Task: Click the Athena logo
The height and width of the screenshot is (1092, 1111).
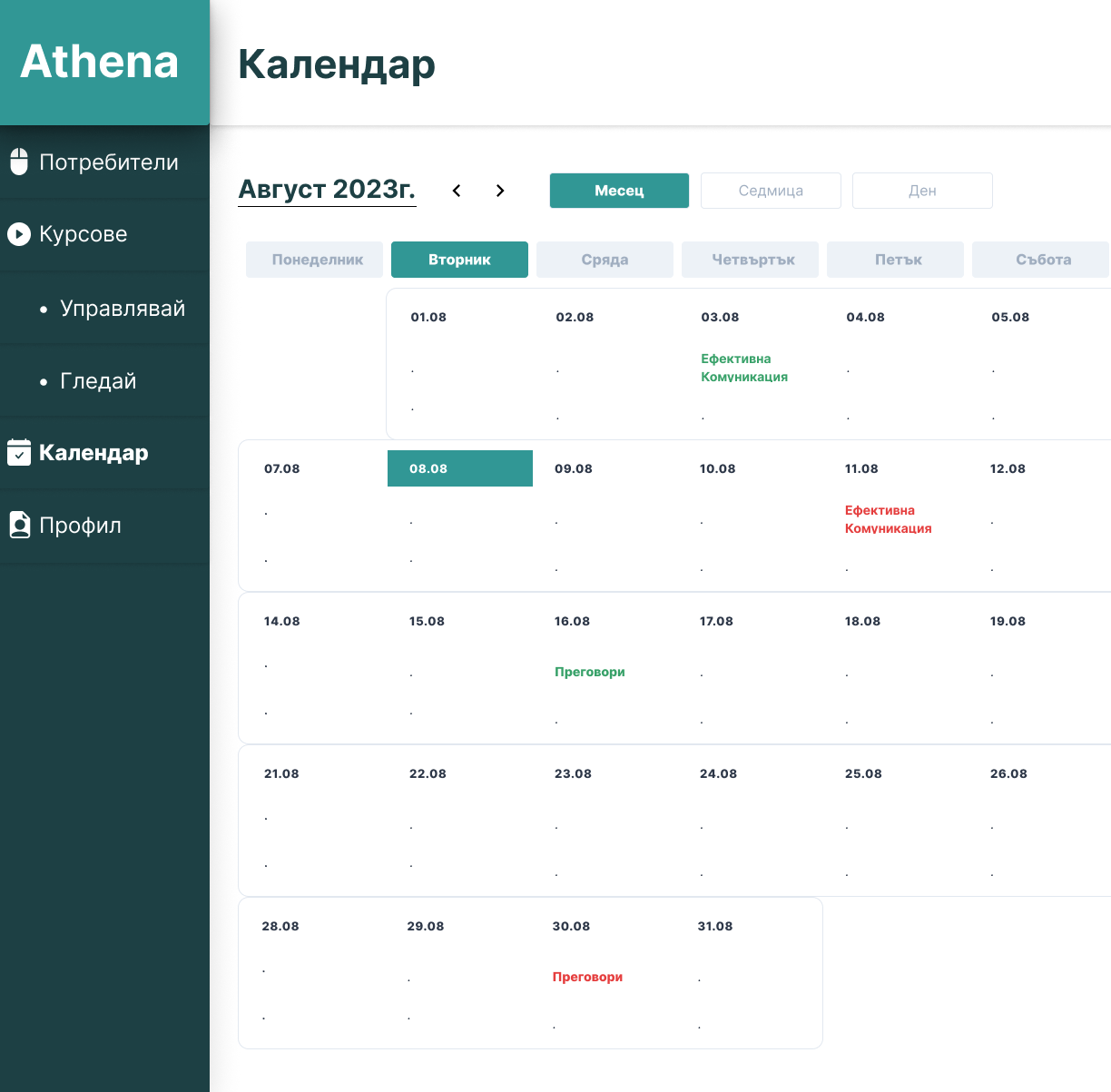Action: coord(99,63)
